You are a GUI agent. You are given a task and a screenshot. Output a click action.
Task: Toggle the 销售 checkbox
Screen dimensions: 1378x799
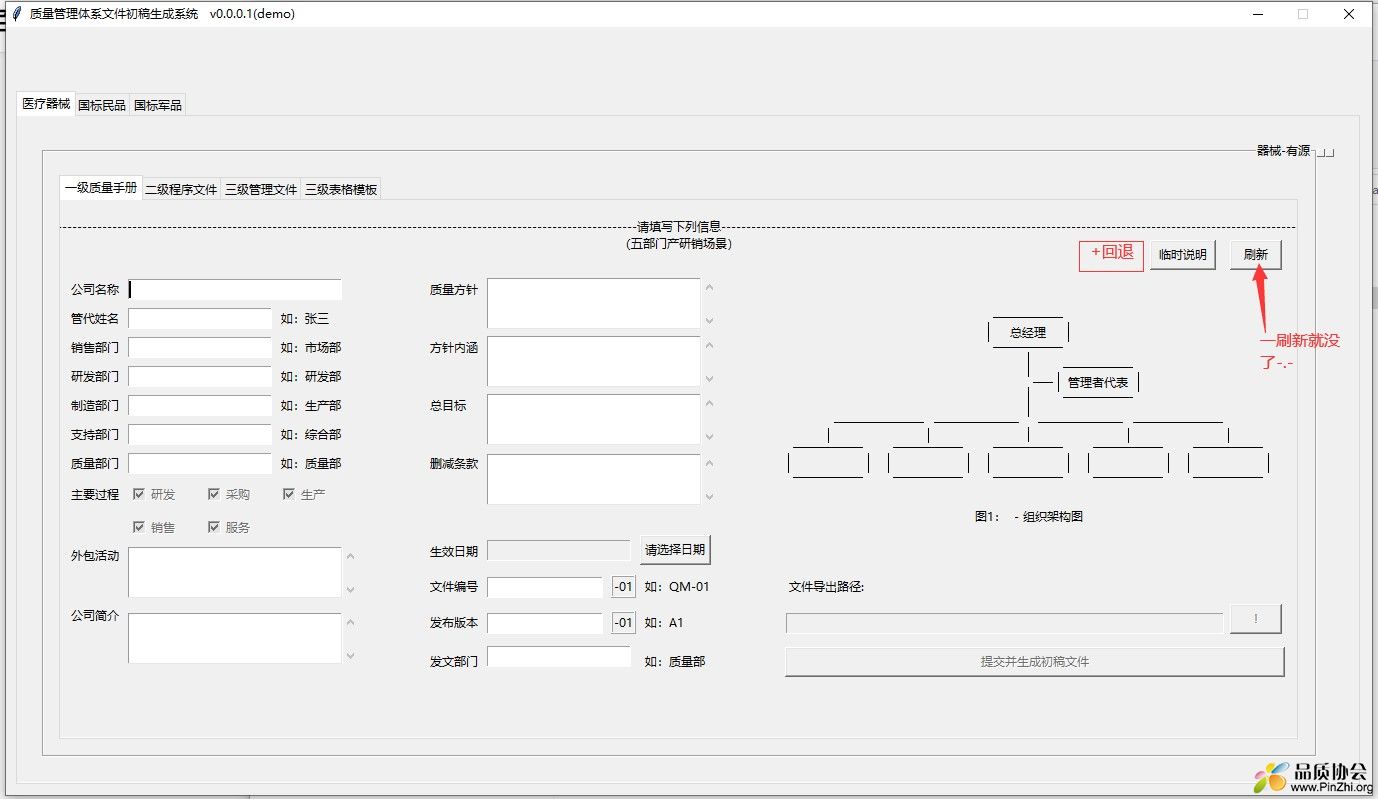(x=139, y=527)
